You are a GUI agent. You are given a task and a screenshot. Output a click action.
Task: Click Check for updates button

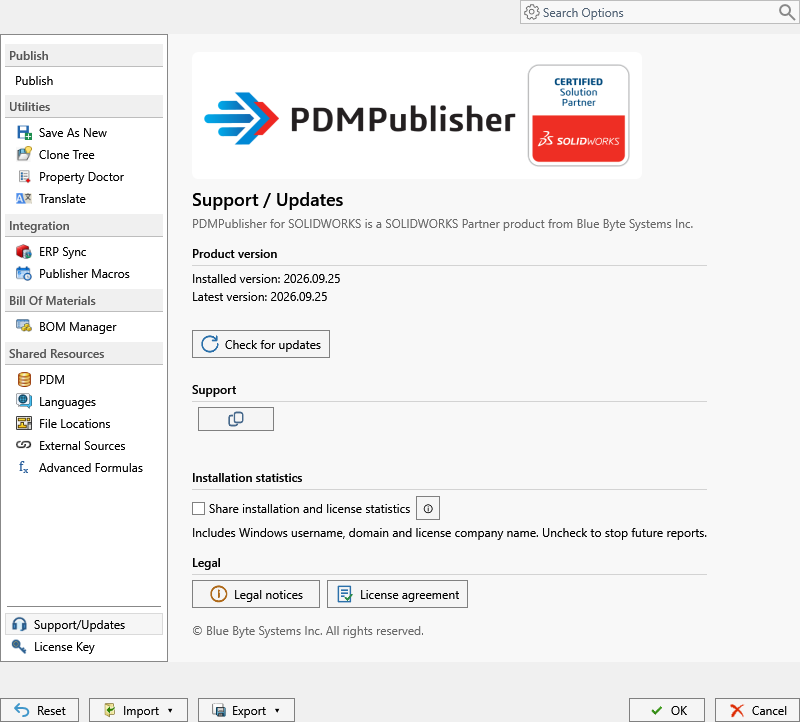click(261, 344)
